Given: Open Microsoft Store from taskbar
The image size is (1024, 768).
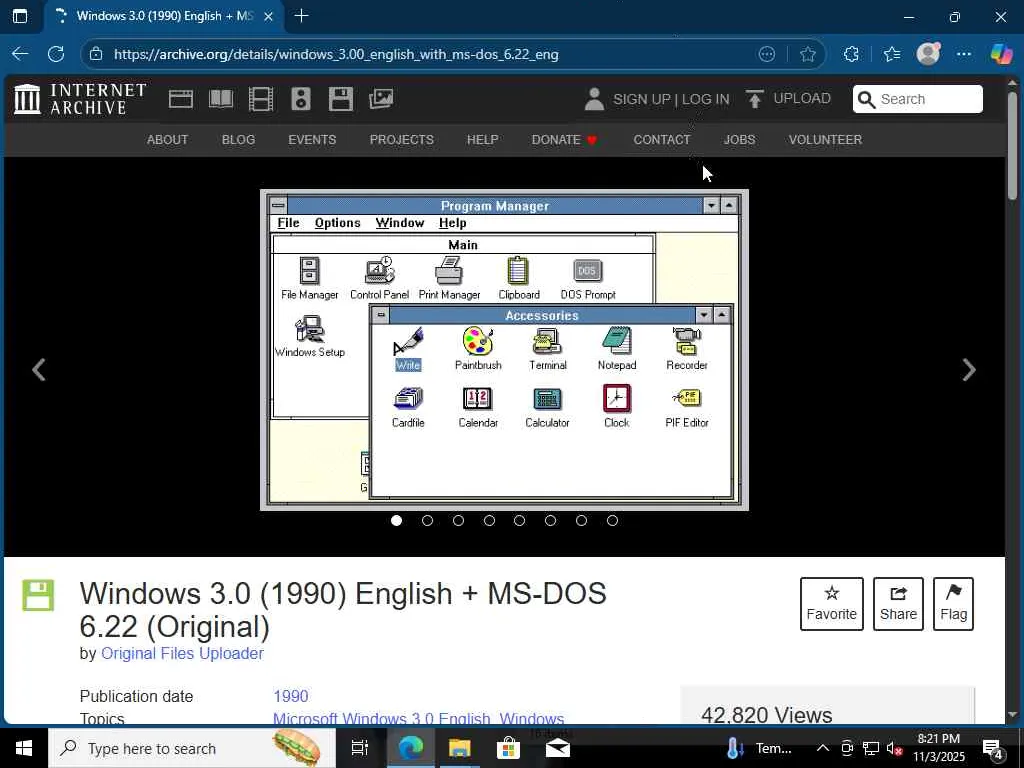Looking at the screenshot, I should click(x=508, y=748).
